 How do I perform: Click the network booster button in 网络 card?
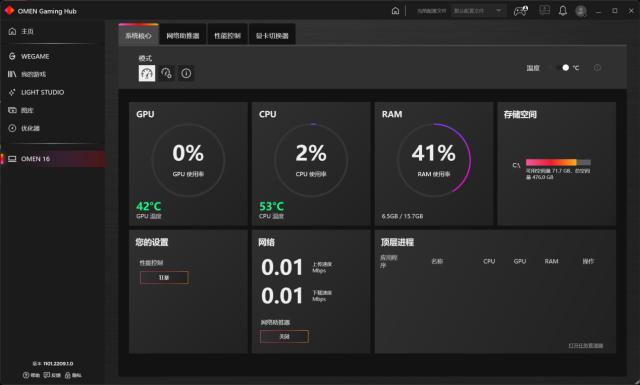pyautogui.click(x=284, y=336)
